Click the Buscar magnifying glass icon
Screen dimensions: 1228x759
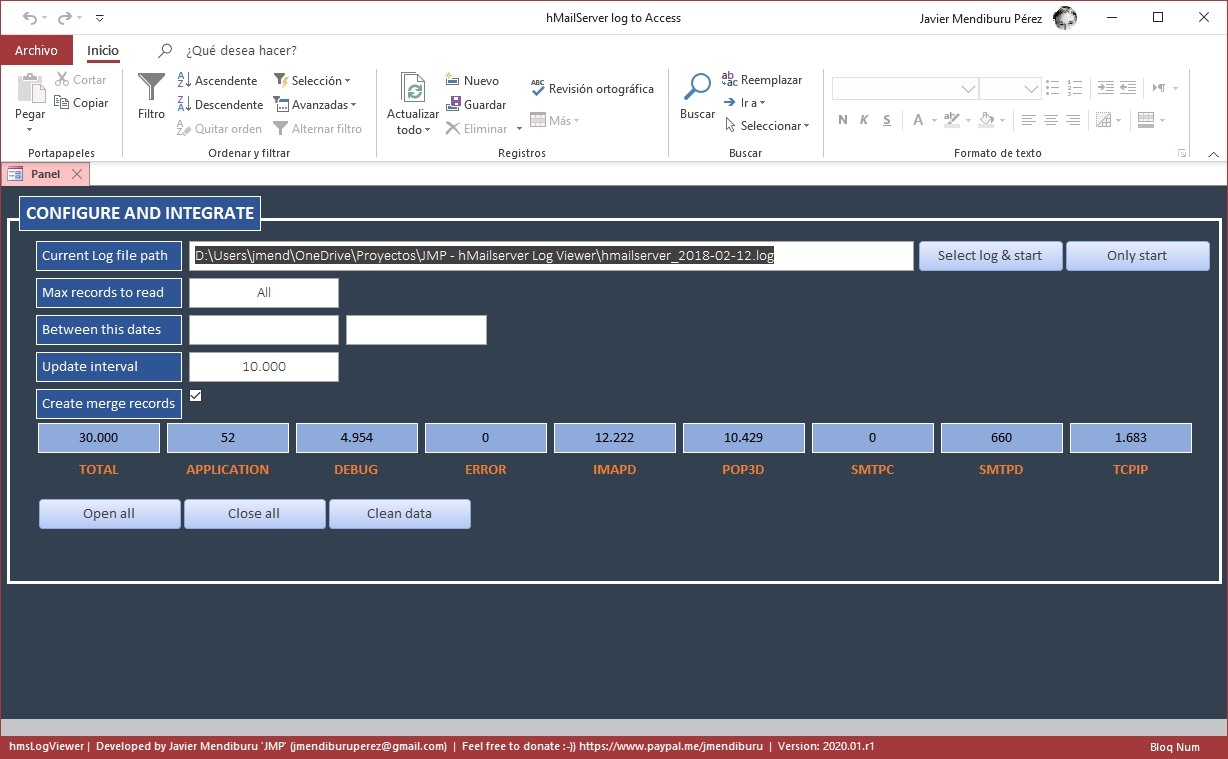[697, 87]
